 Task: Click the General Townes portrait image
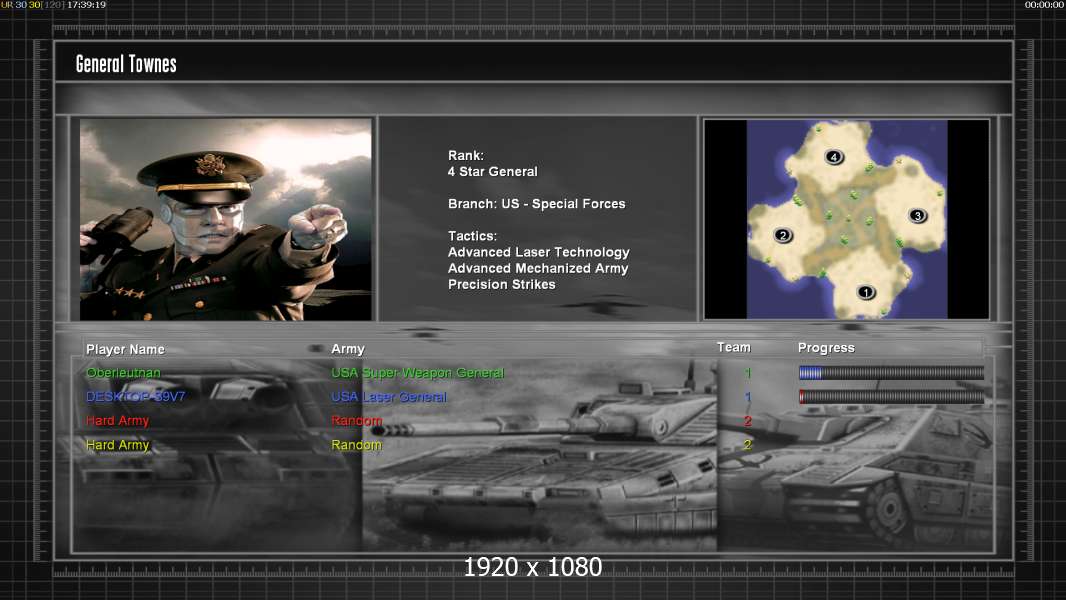(x=226, y=219)
